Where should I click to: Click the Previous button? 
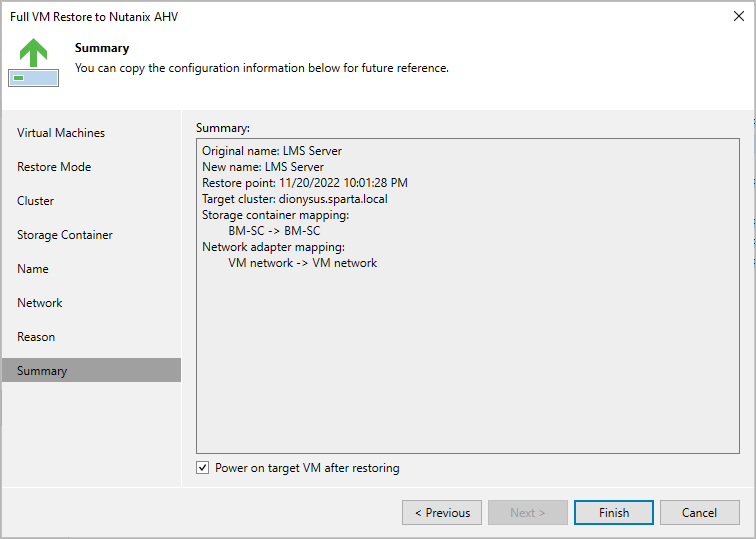click(x=442, y=513)
